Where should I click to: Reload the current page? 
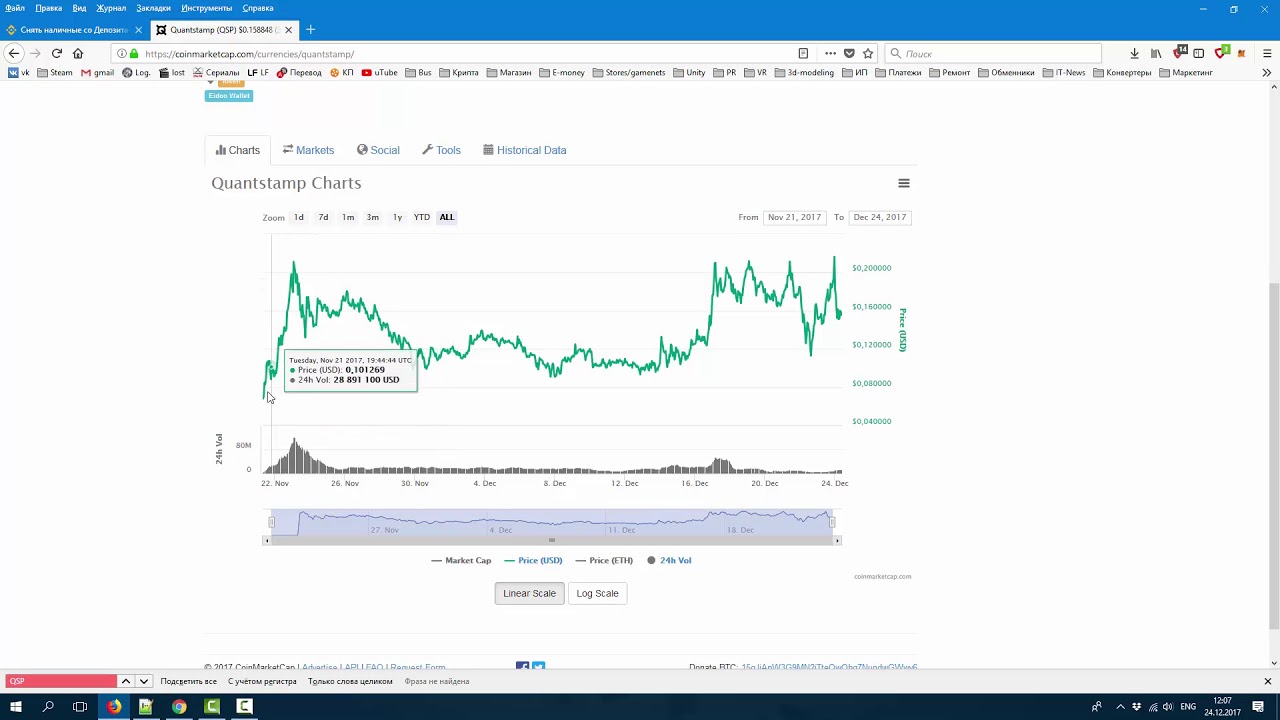point(57,53)
